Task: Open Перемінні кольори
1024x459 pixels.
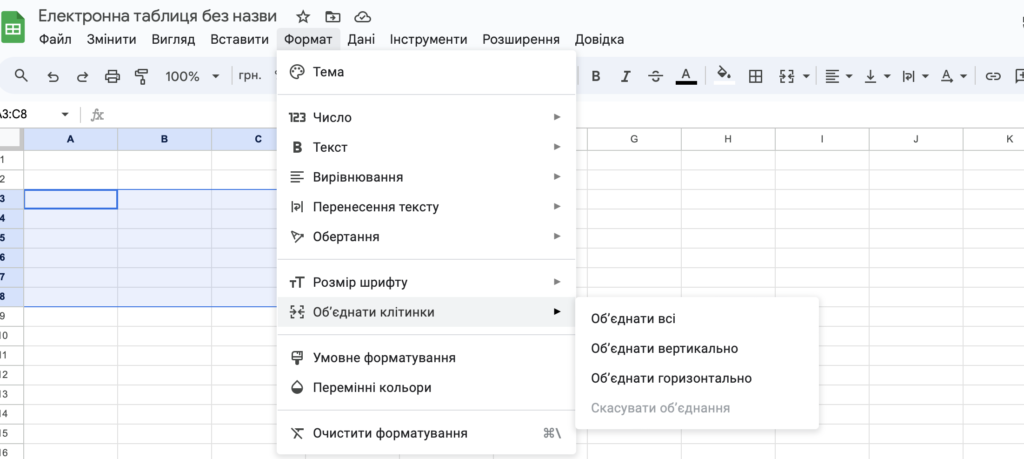Action: point(426,387)
